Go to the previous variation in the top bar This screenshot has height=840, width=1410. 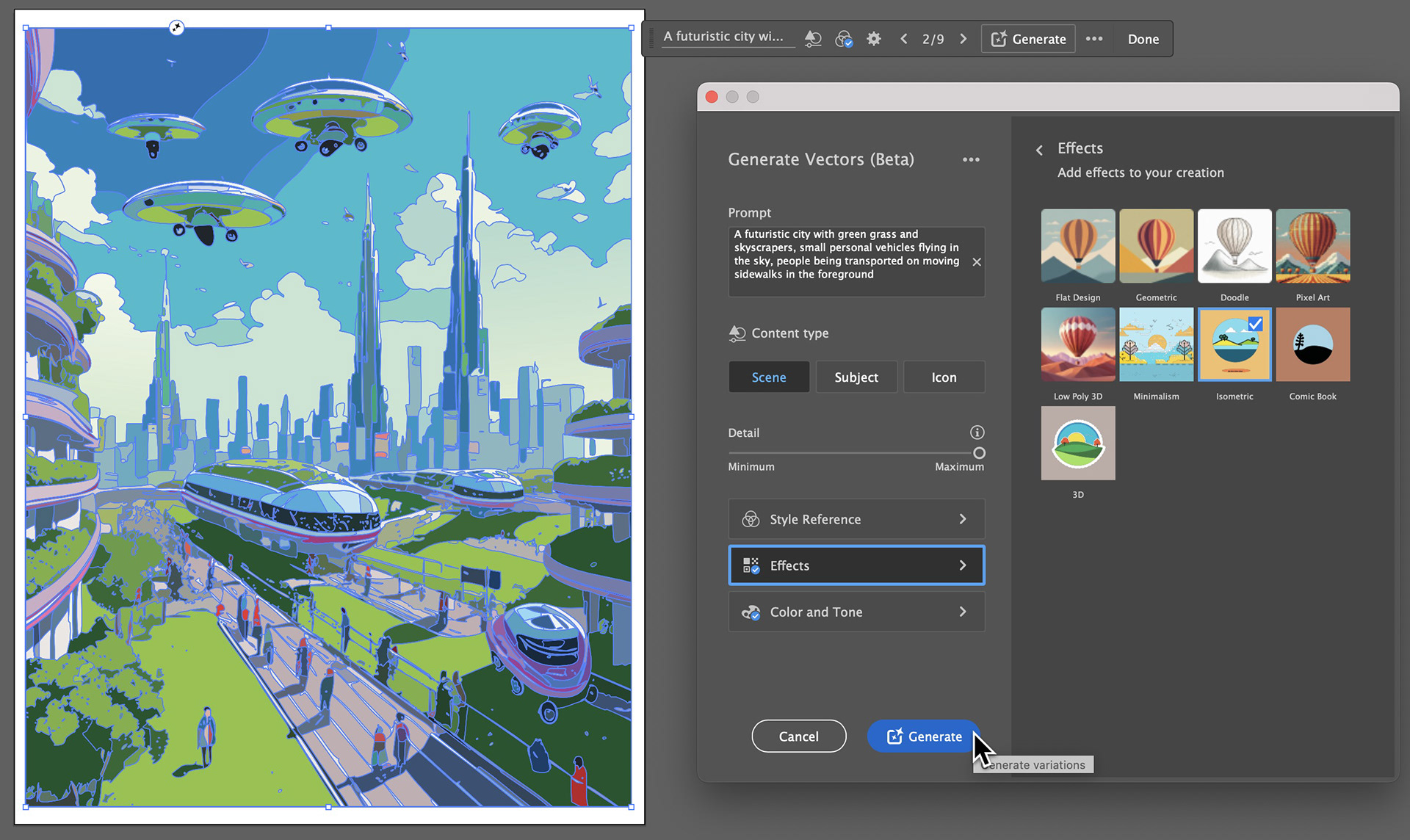pos(904,39)
